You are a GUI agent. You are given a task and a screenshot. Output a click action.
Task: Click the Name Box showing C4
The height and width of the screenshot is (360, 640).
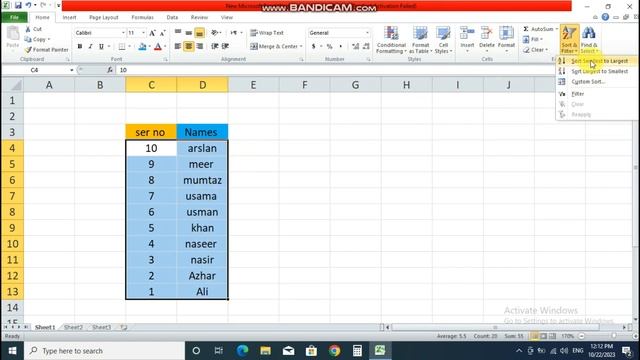(35, 70)
